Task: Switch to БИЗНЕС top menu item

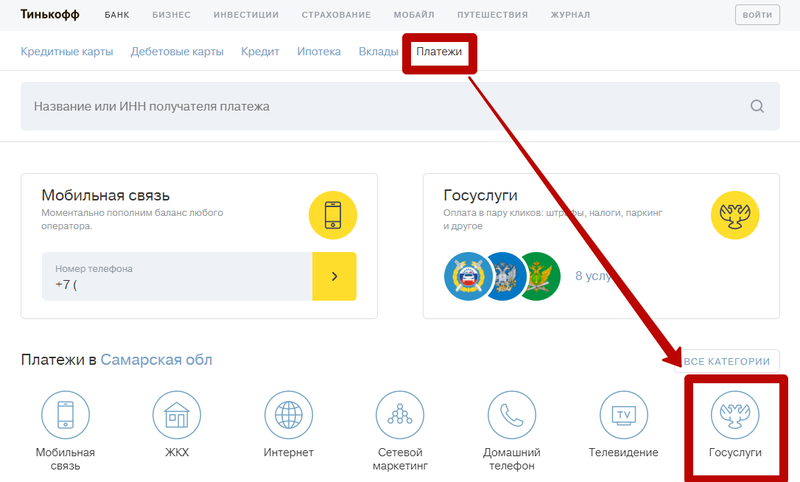Action: [171, 15]
